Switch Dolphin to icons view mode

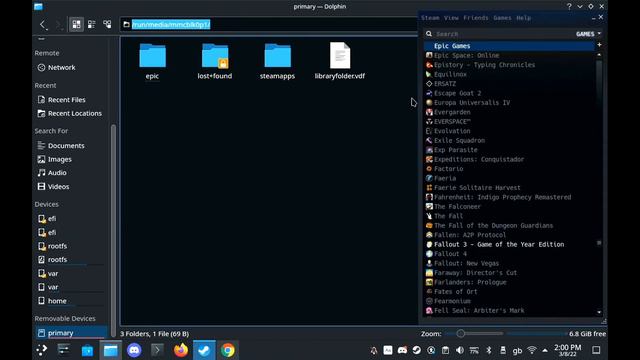tap(76, 24)
